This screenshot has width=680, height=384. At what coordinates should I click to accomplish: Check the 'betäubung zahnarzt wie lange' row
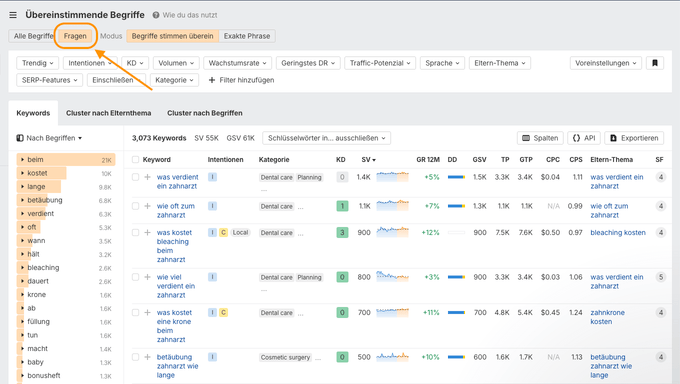click(x=135, y=357)
